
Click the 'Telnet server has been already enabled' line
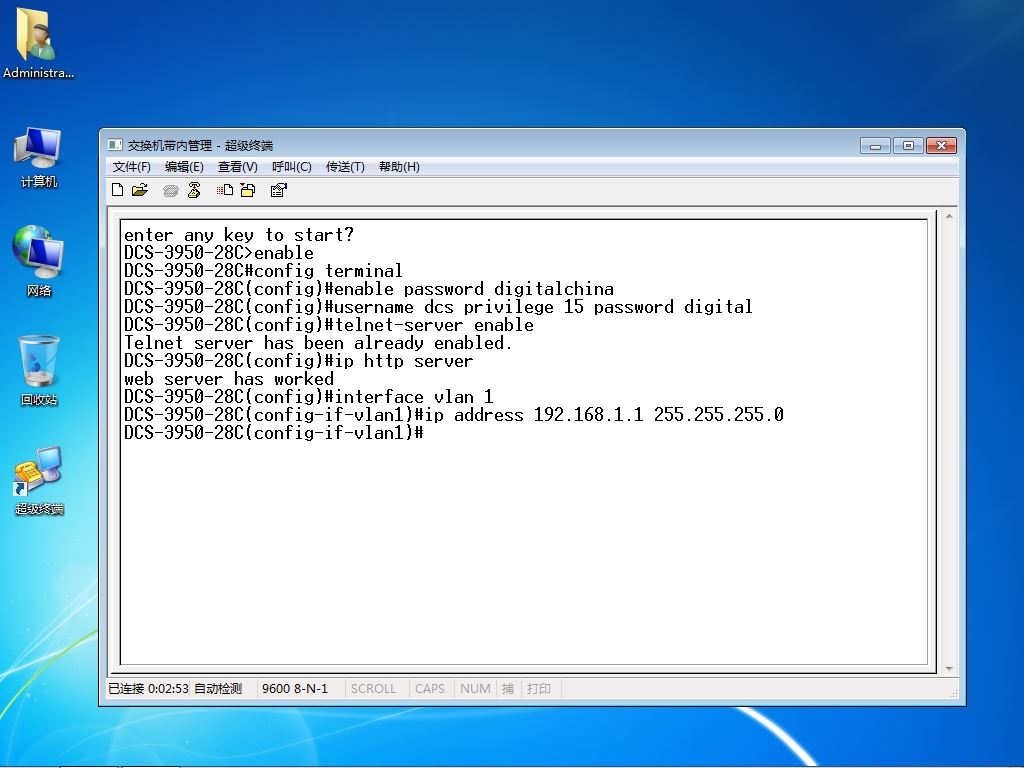318,343
